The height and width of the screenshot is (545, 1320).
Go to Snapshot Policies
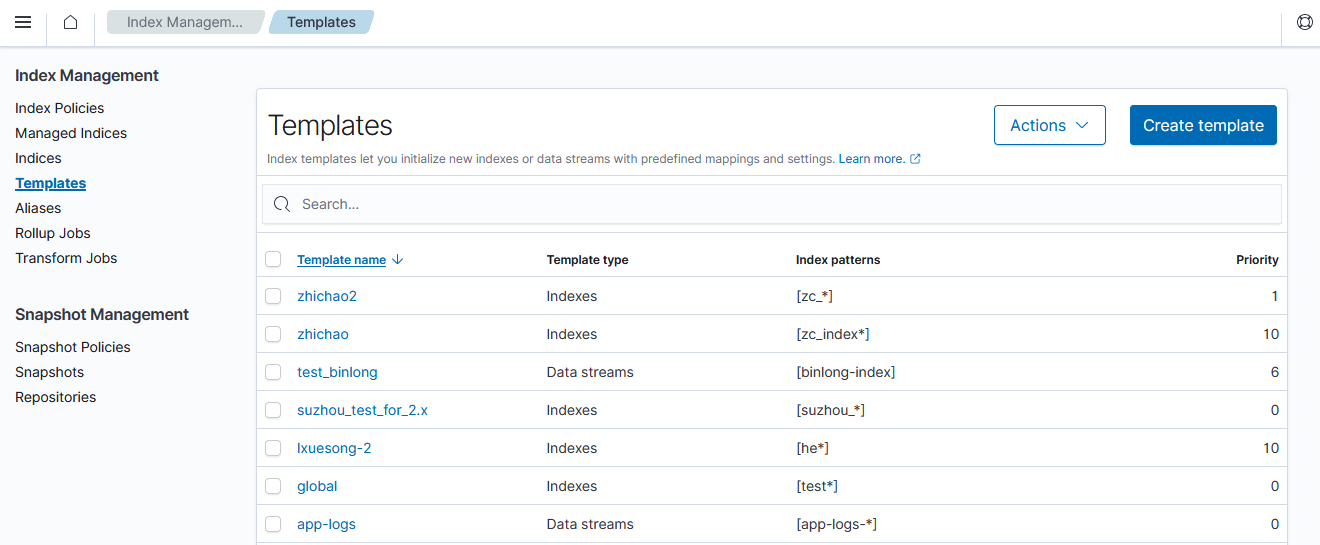[x=73, y=347]
